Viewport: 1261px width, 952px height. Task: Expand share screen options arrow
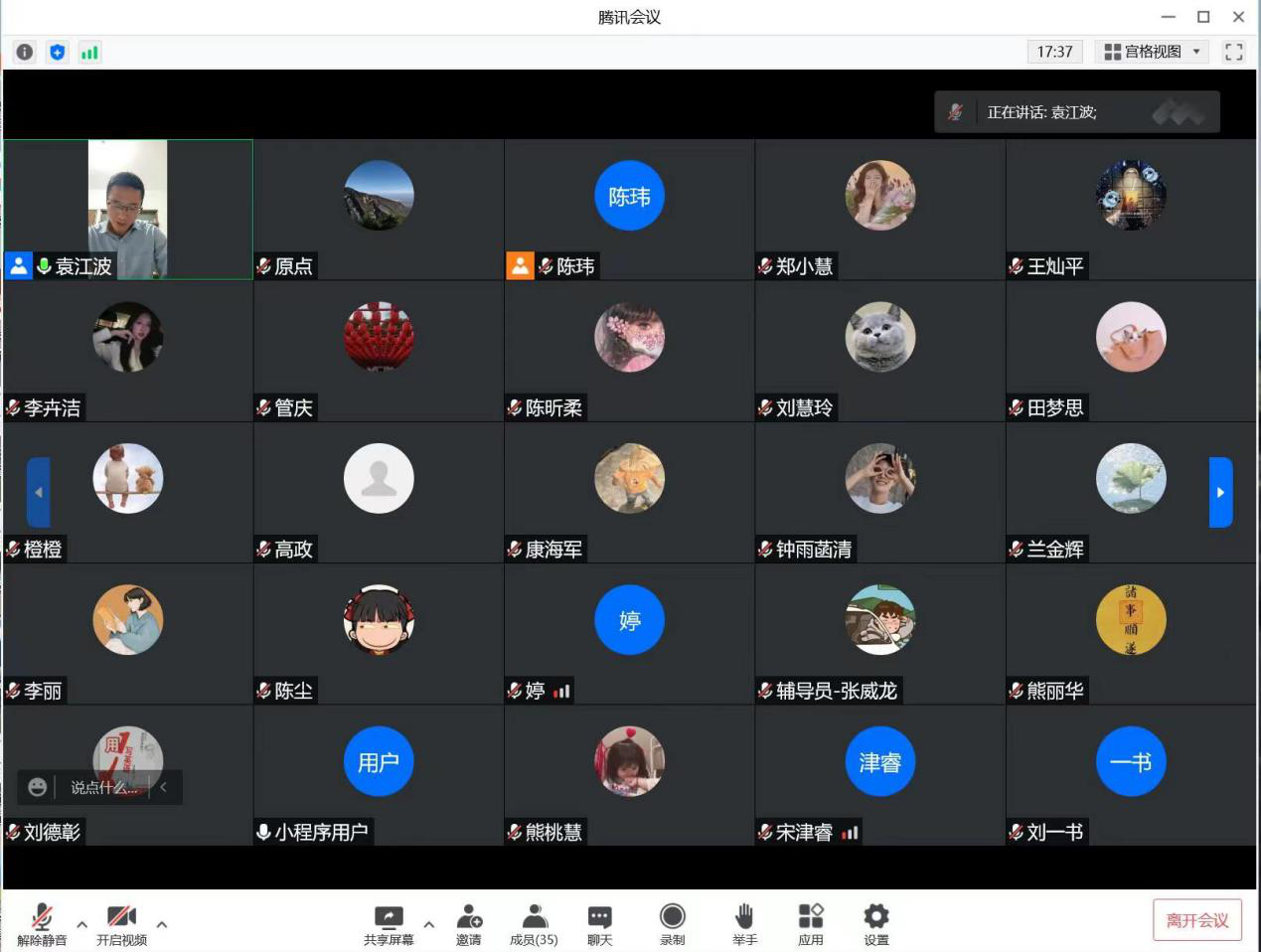(x=429, y=924)
